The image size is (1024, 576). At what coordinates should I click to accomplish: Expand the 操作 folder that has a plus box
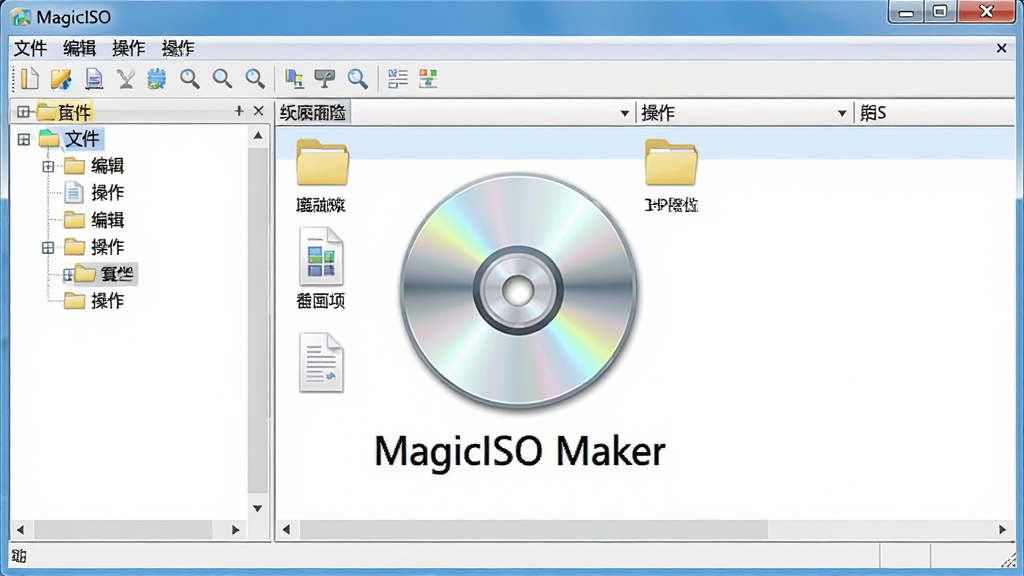tap(48, 248)
